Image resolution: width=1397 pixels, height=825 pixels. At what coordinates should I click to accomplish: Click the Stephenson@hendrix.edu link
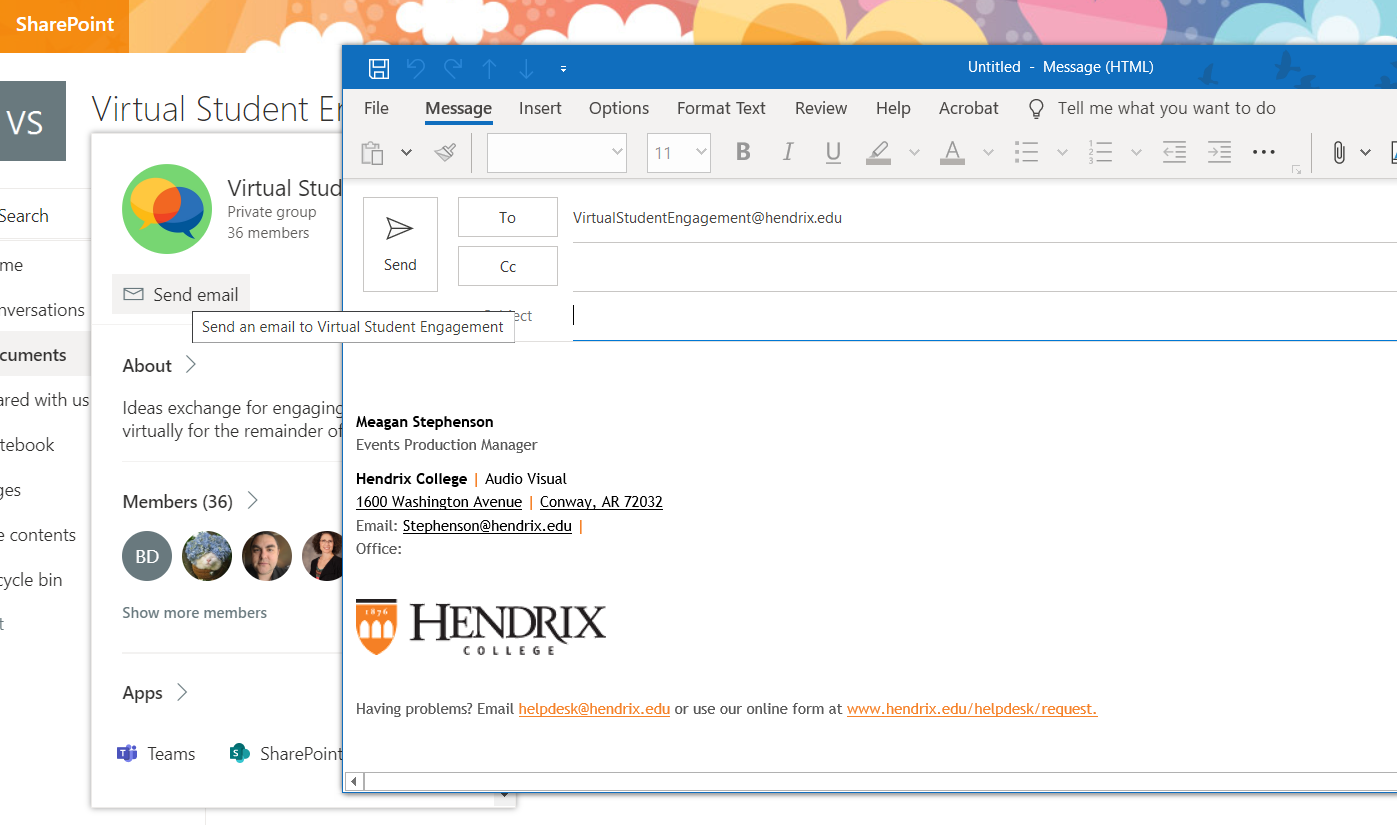point(487,526)
